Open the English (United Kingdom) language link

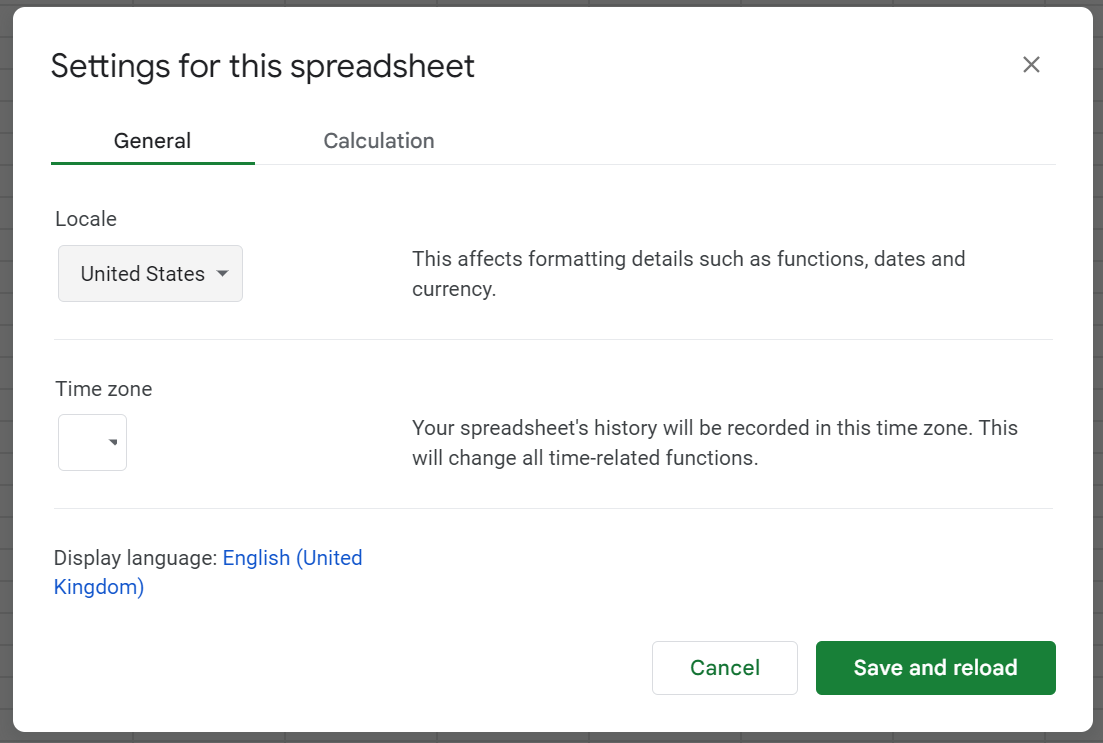coord(292,558)
